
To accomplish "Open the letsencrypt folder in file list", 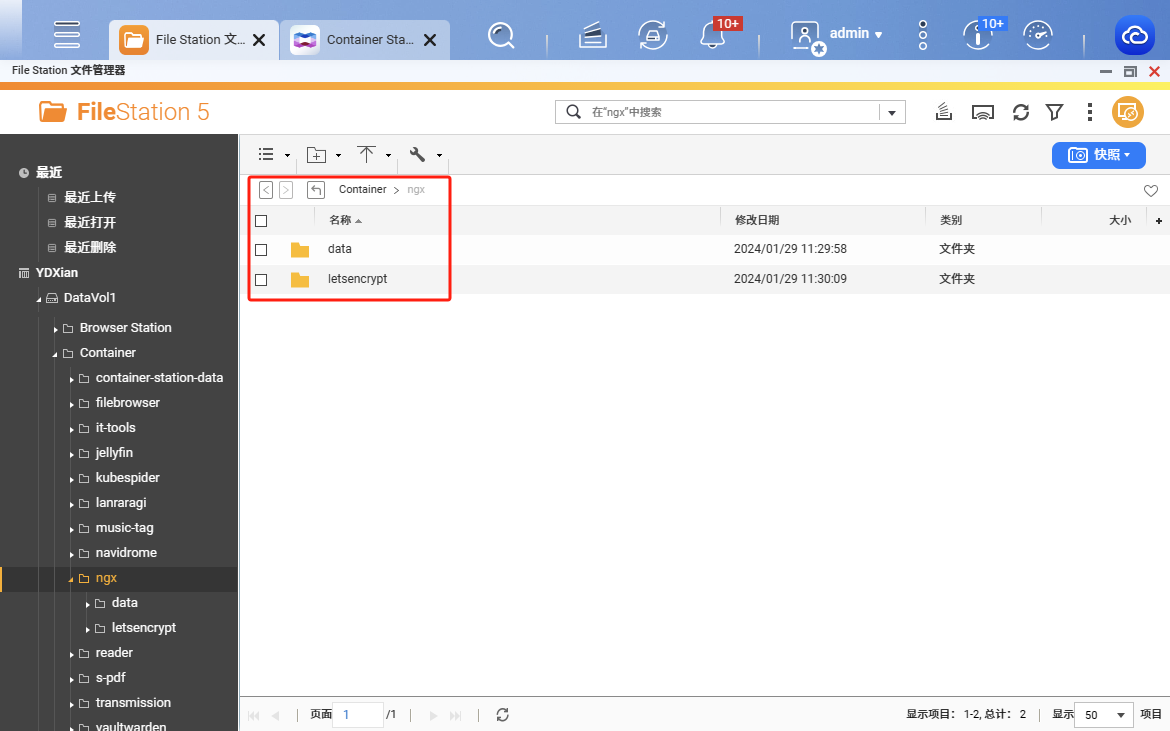I will [357, 279].
